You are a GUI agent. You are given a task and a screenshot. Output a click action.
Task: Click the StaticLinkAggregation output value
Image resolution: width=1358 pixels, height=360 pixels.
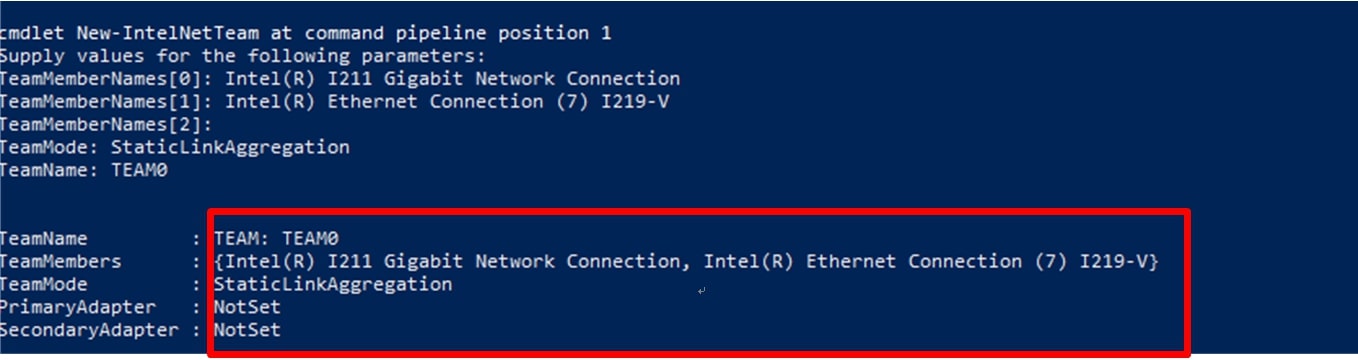tap(333, 284)
